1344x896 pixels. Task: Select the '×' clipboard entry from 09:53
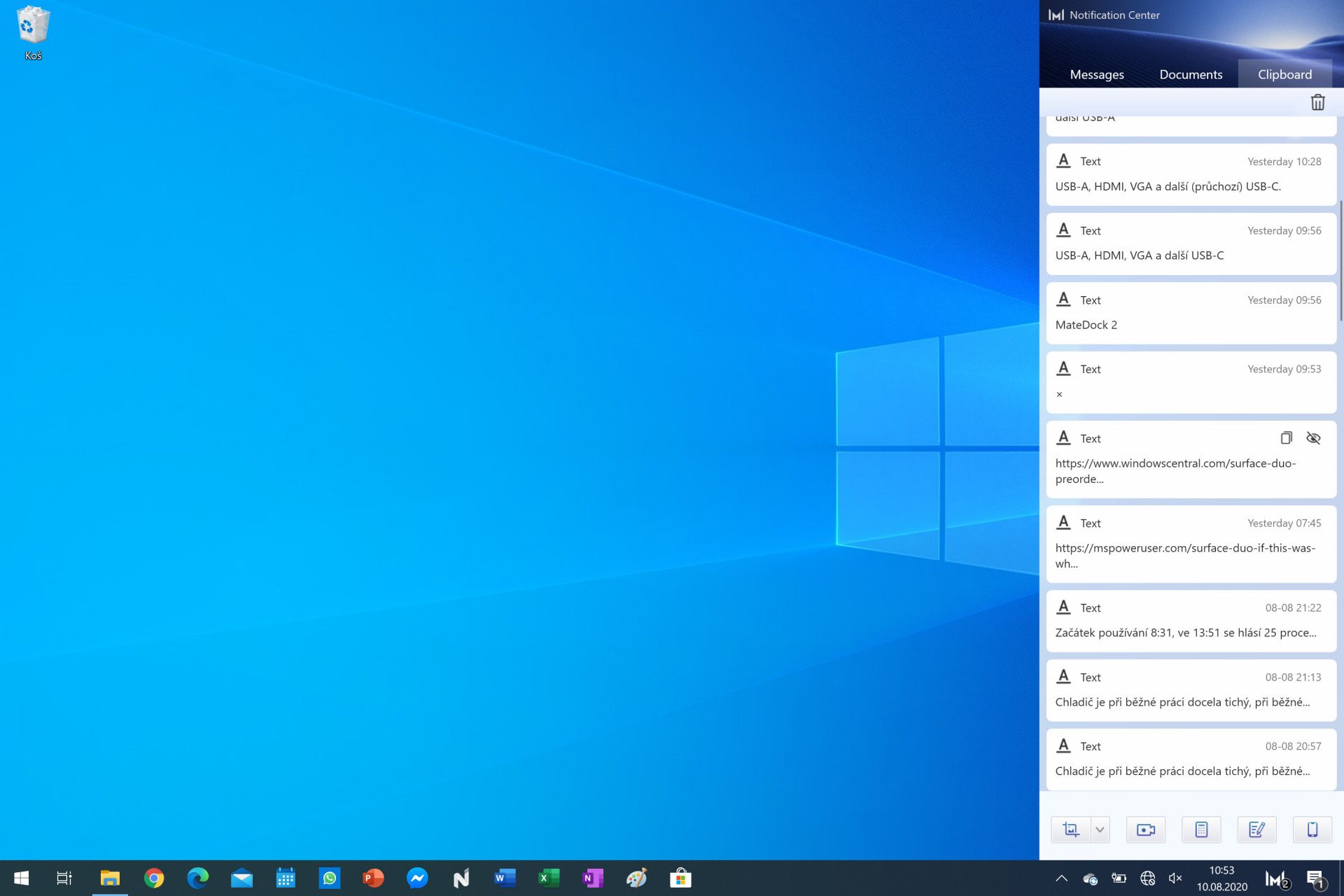(1191, 382)
